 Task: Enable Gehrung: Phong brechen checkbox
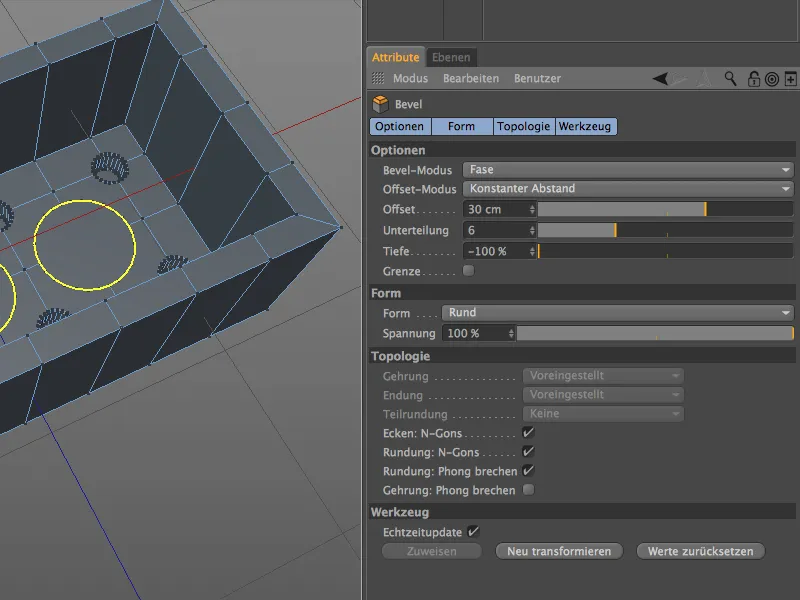(529, 490)
